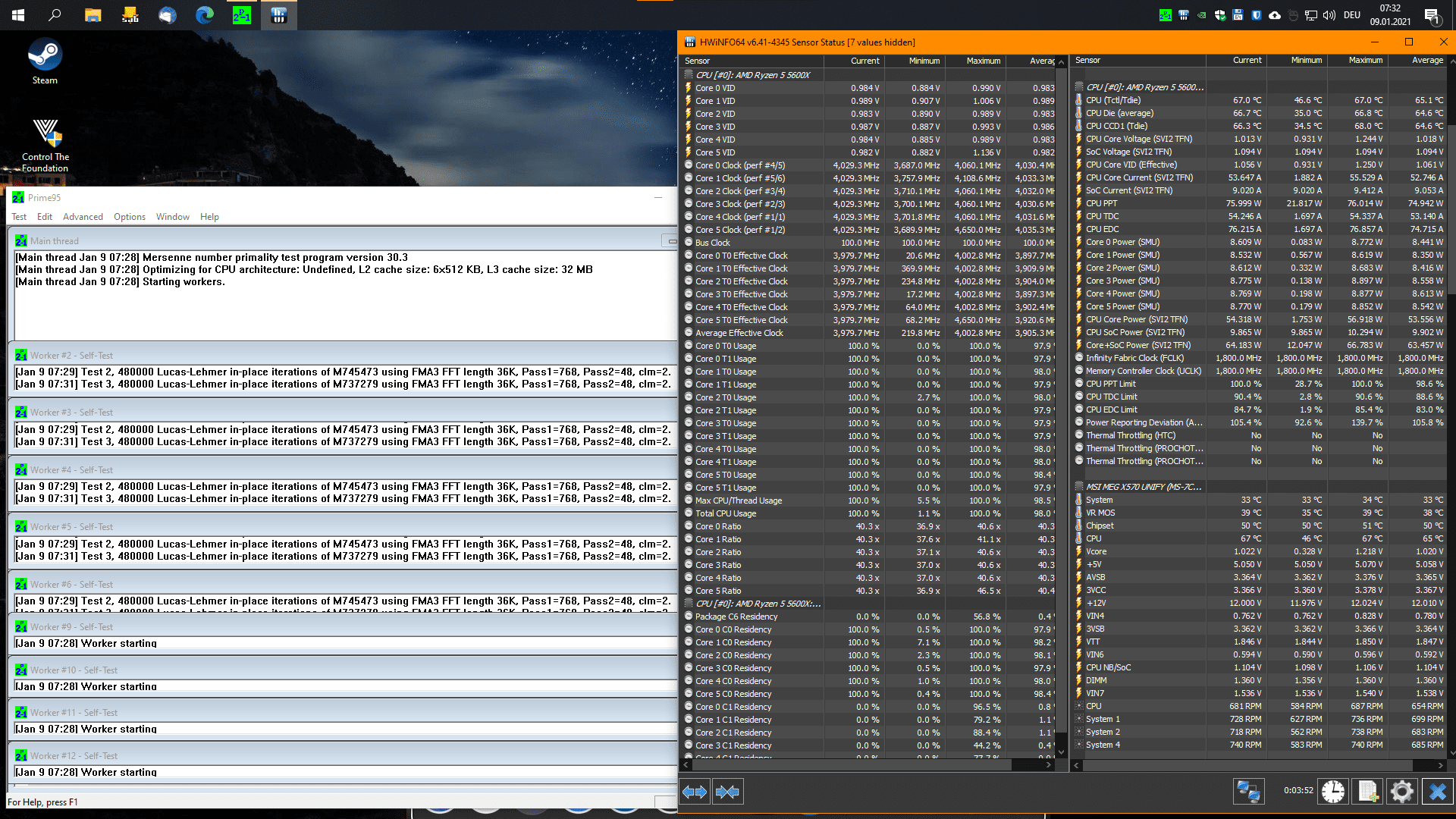Reset the HWiNFO min/max clock icon
The height and width of the screenshot is (819, 1456).
click(1332, 792)
